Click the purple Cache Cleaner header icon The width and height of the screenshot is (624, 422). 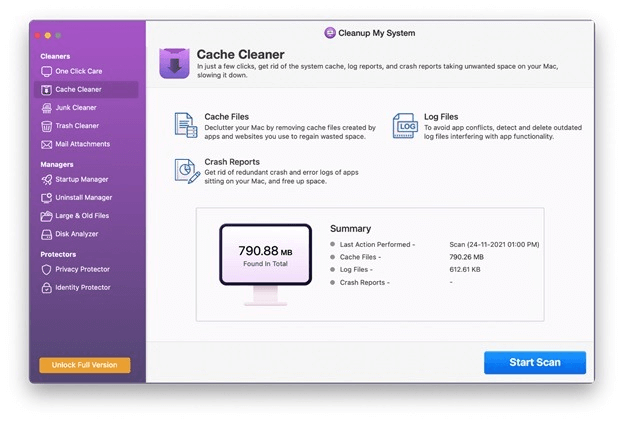click(174, 63)
